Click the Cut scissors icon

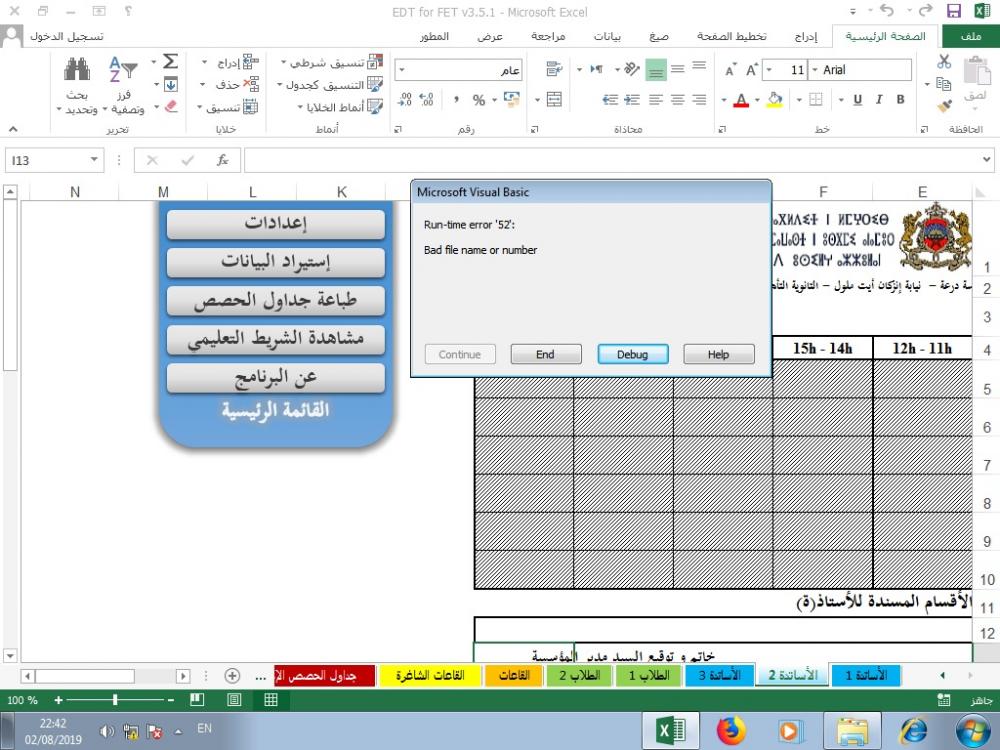tap(944, 62)
